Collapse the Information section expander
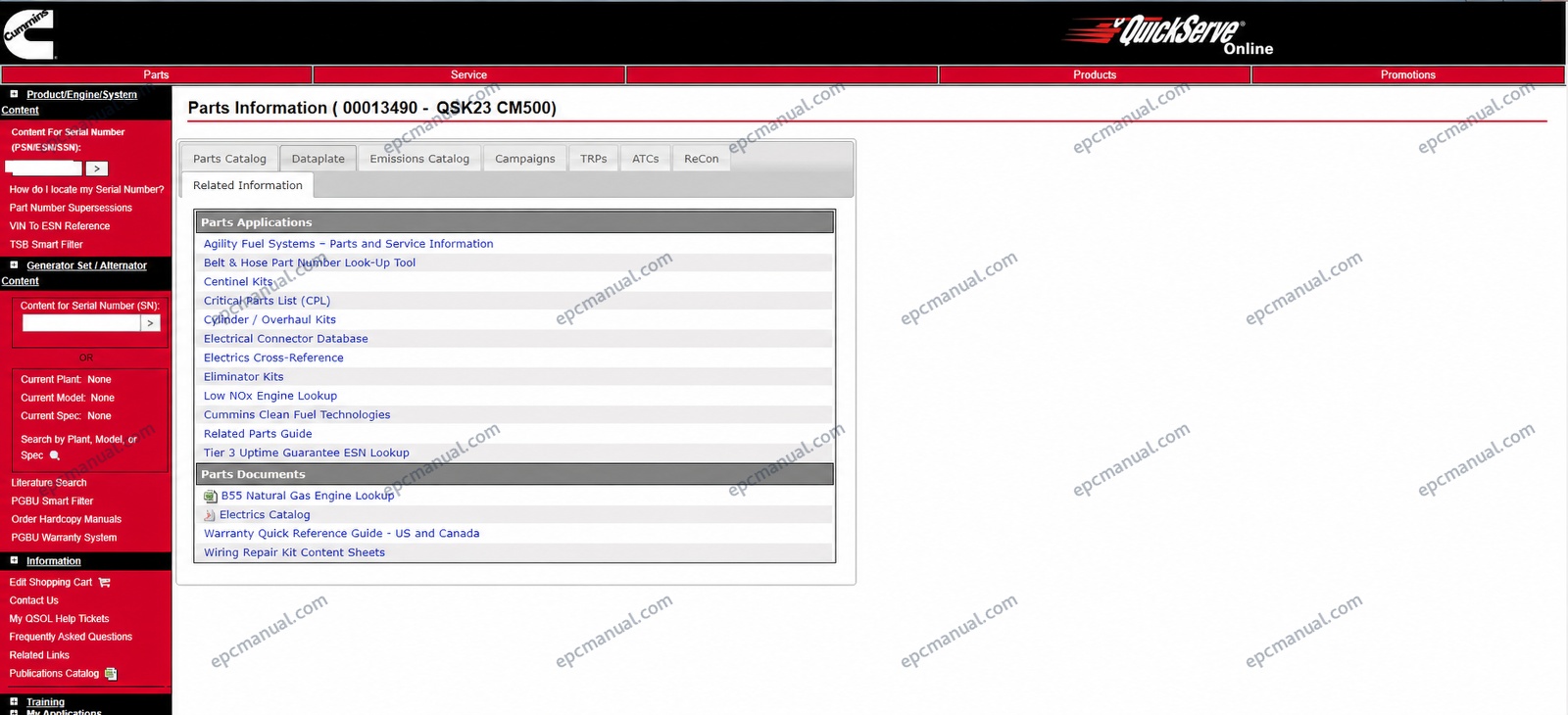Viewport: 1568px width, 715px height. (14, 560)
